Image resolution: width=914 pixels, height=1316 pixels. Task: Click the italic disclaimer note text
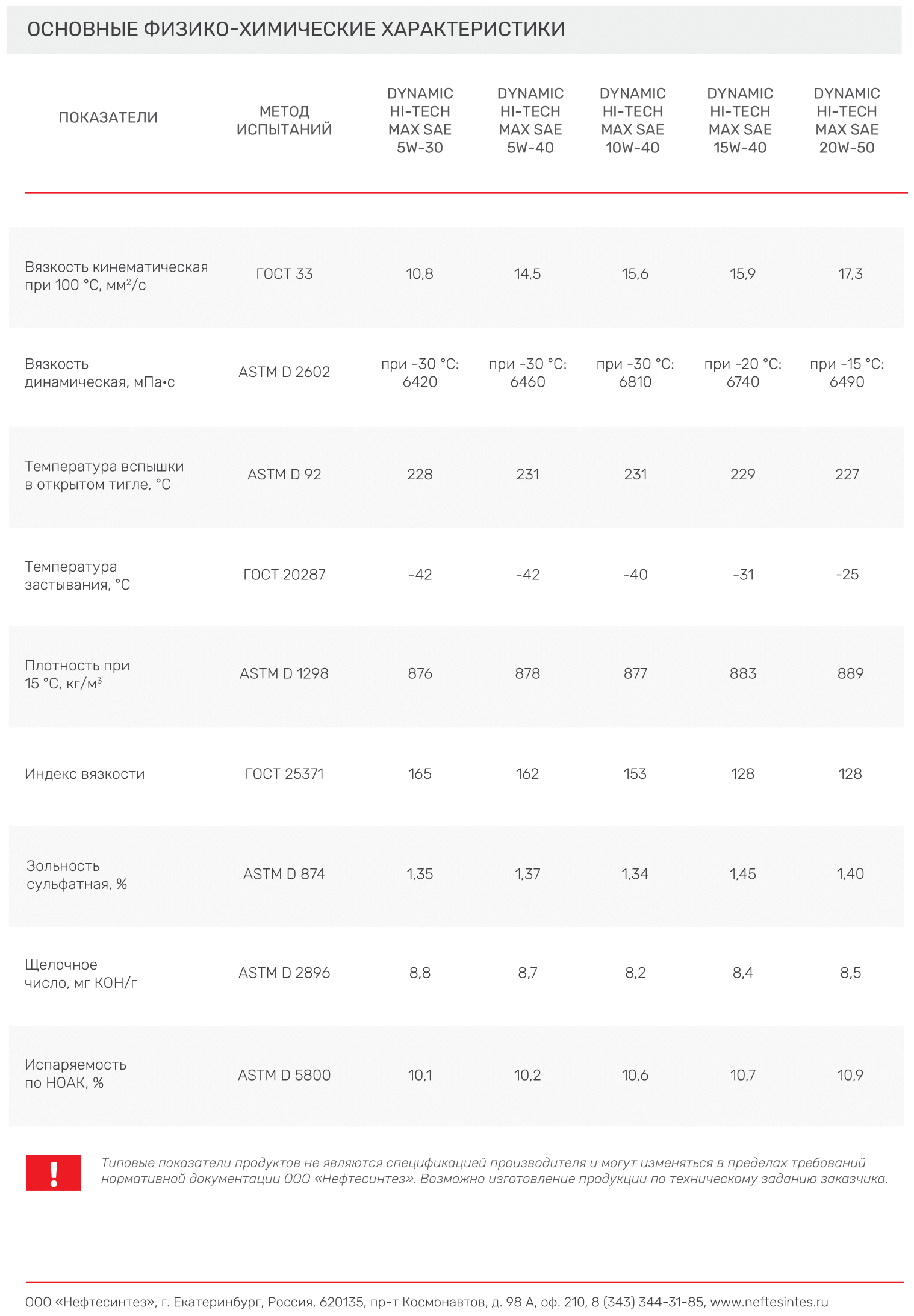point(494,1171)
